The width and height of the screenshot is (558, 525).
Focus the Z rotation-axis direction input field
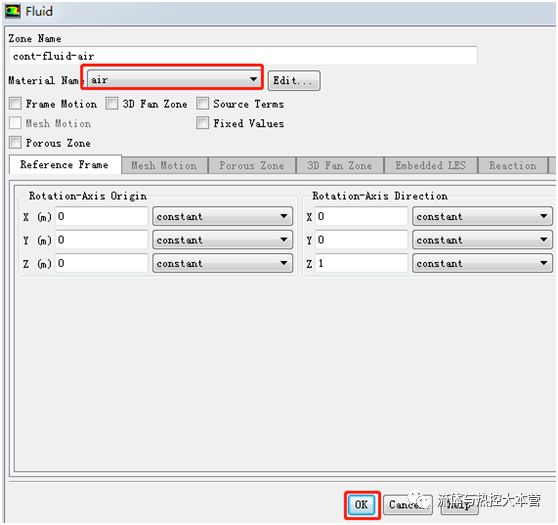(x=361, y=263)
